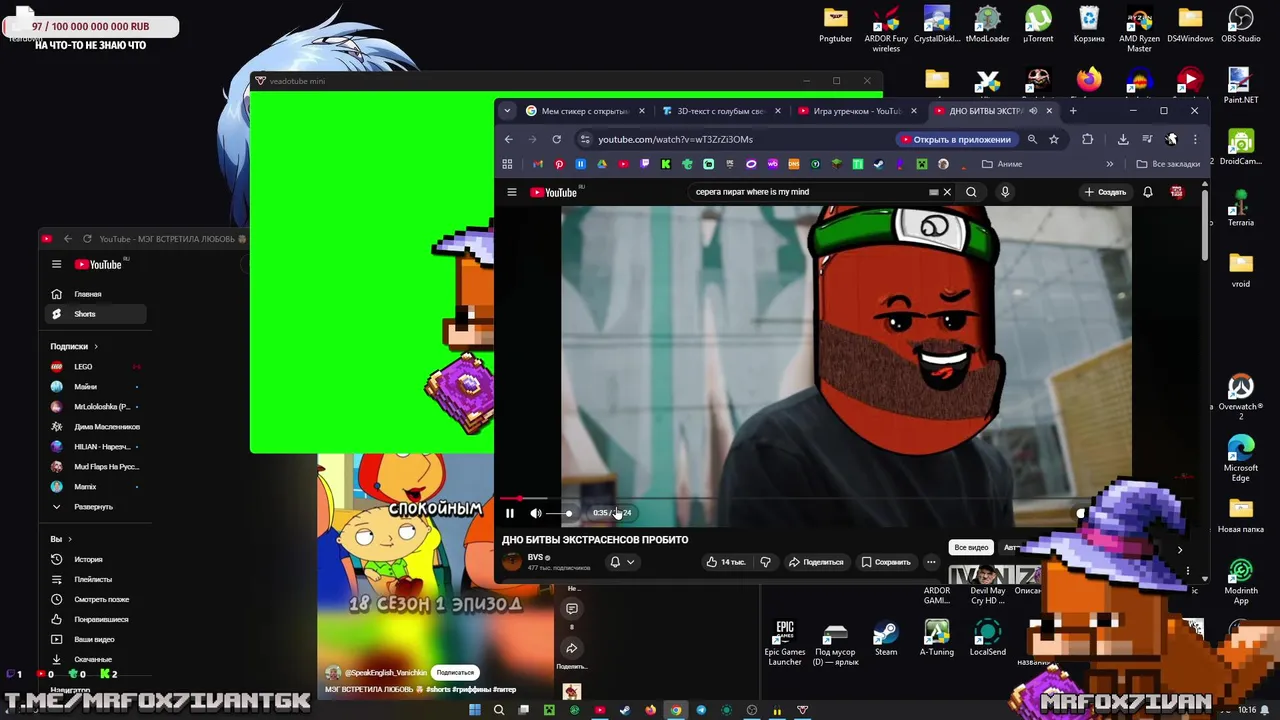Open the Chrome three-dot menu
This screenshot has width=1280, height=720.
click(x=1195, y=140)
